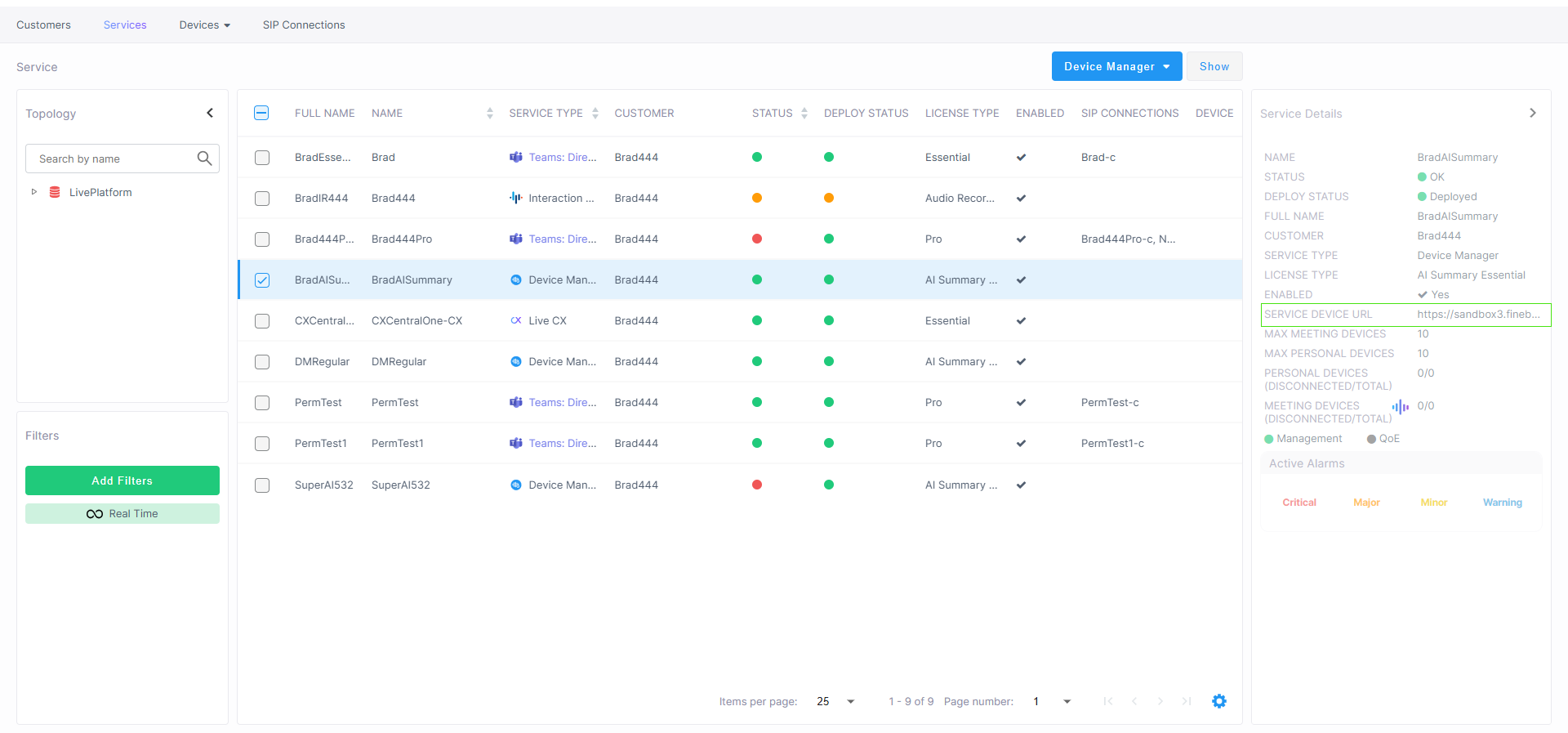Image resolution: width=1568 pixels, height=733 pixels.
Task: Go to the SIP Connections tab
Action: point(304,25)
